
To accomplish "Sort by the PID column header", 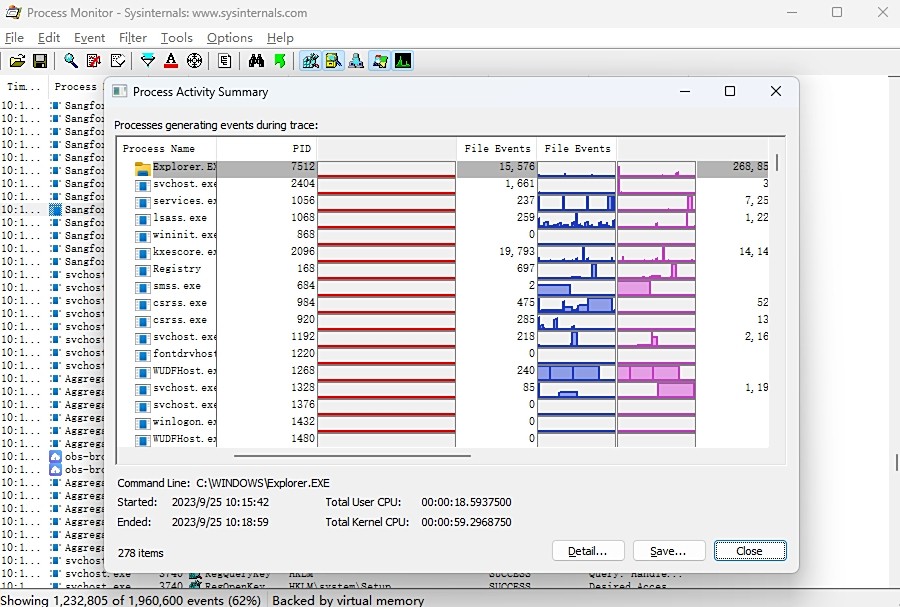I will click(x=266, y=148).
